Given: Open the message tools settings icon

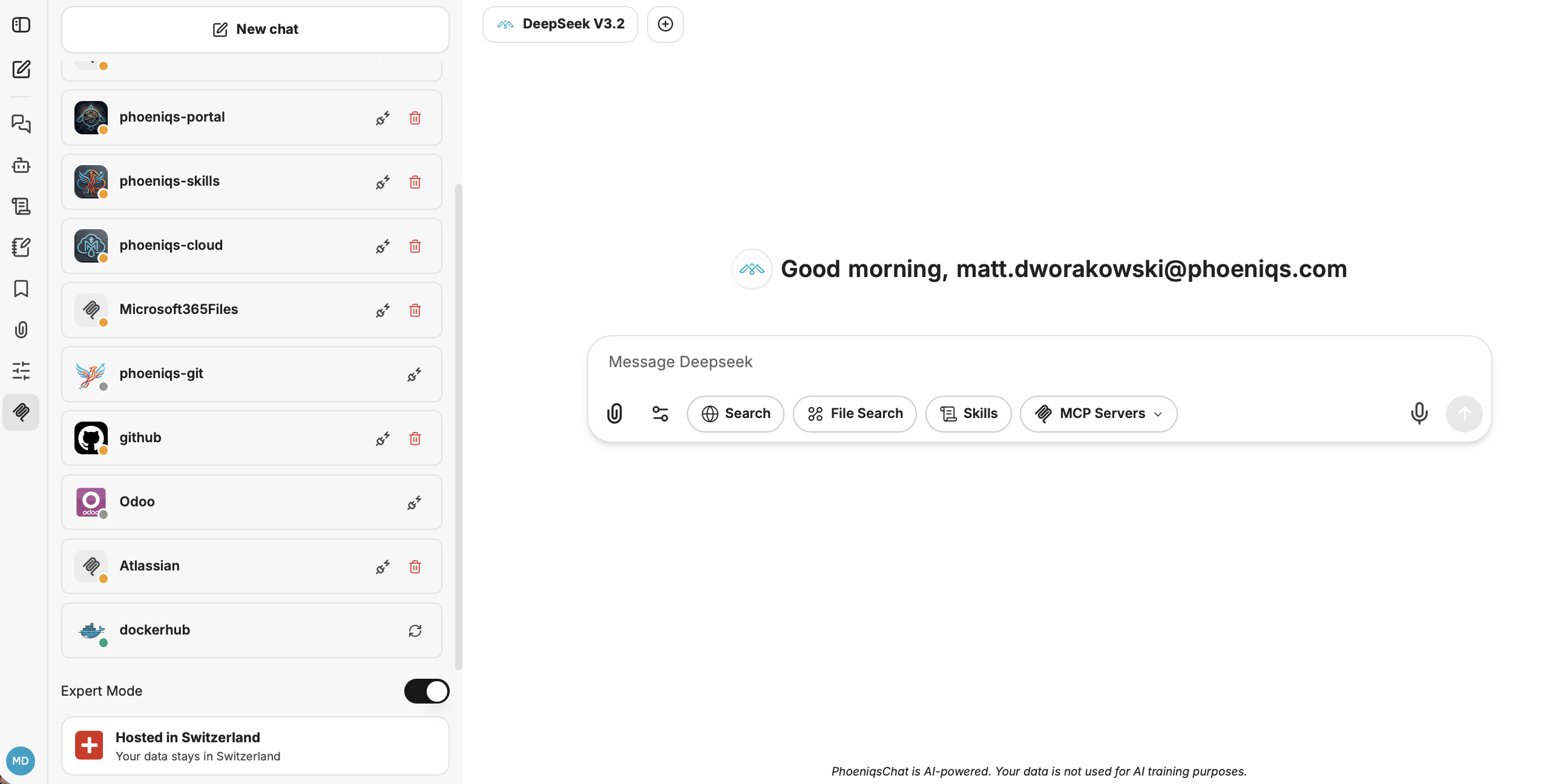Looking at the screenshot, I should [660, 414].
